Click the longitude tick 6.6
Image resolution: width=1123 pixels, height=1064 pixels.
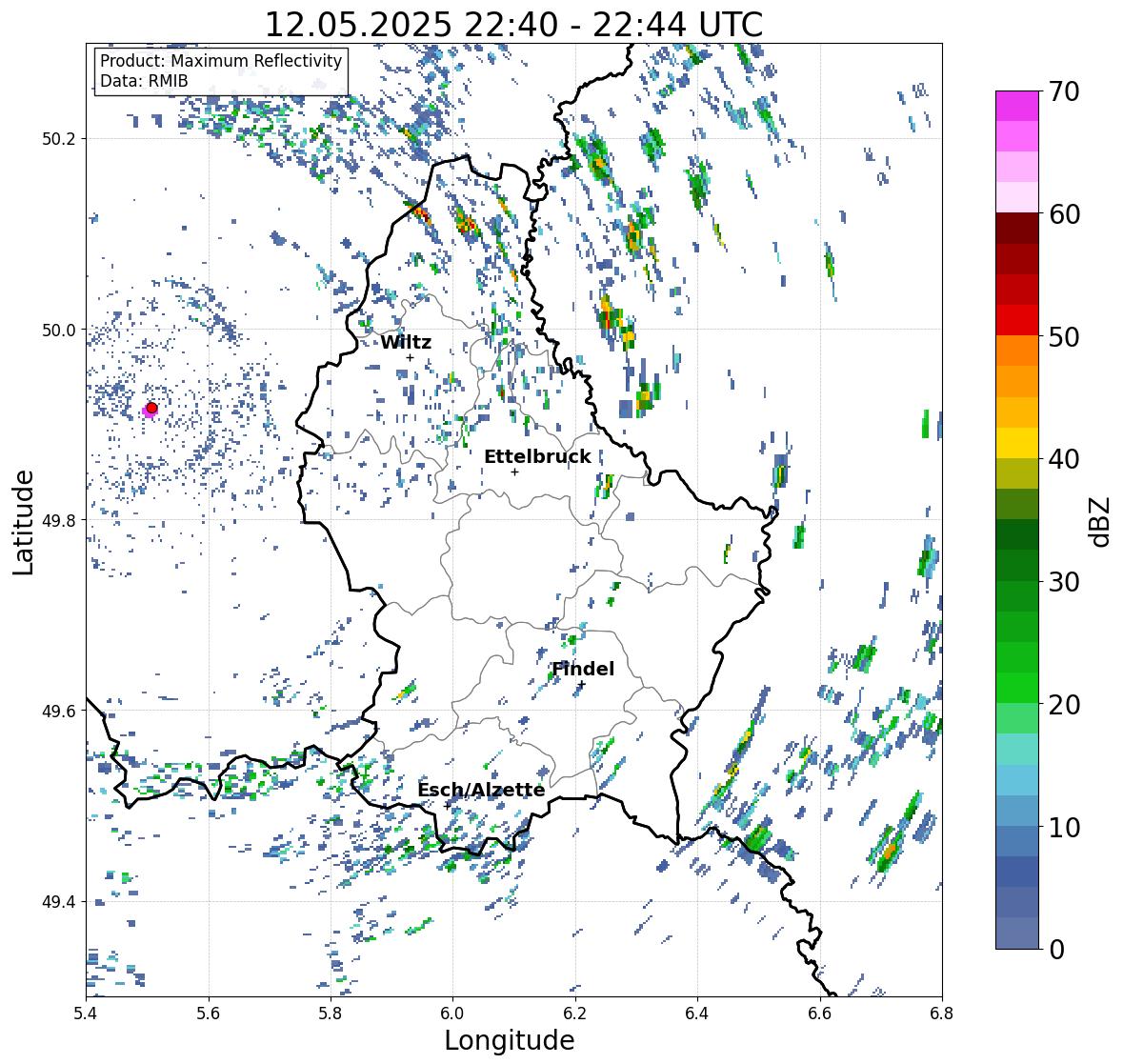click(820, 1013)
